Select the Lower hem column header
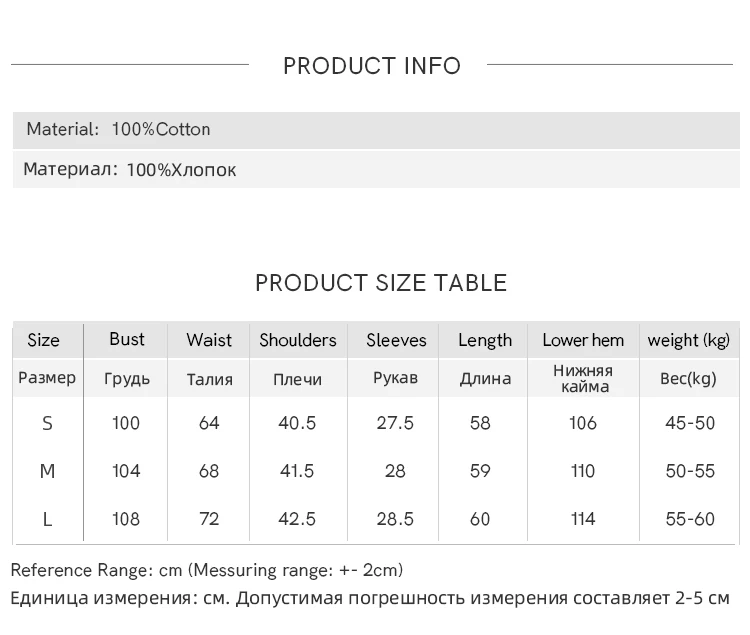Screen dimensions: 750x635 pos(583,340)
